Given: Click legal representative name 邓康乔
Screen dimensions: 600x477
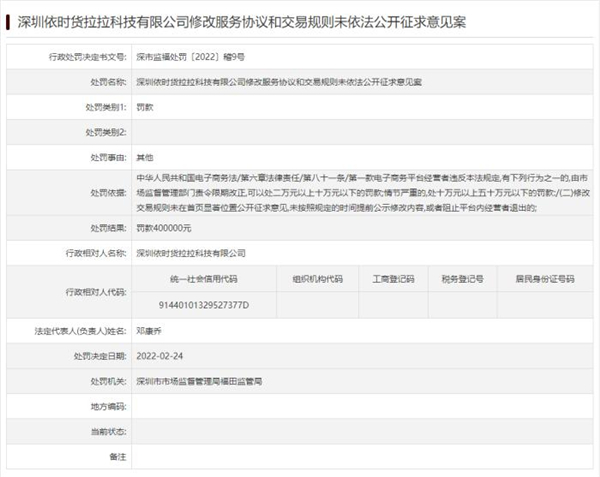Looking at the screenshot, I should pos(148,330).
